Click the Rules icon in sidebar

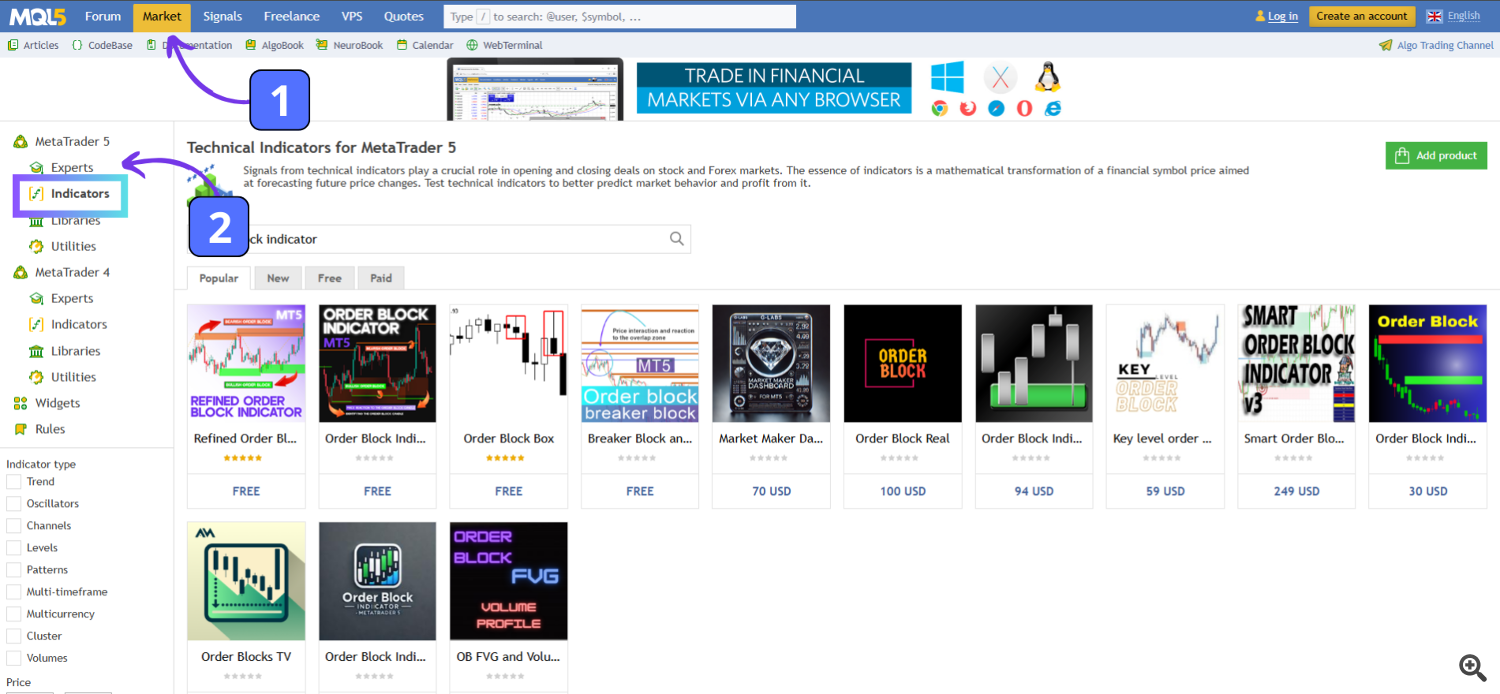click(x=20, y=429)
